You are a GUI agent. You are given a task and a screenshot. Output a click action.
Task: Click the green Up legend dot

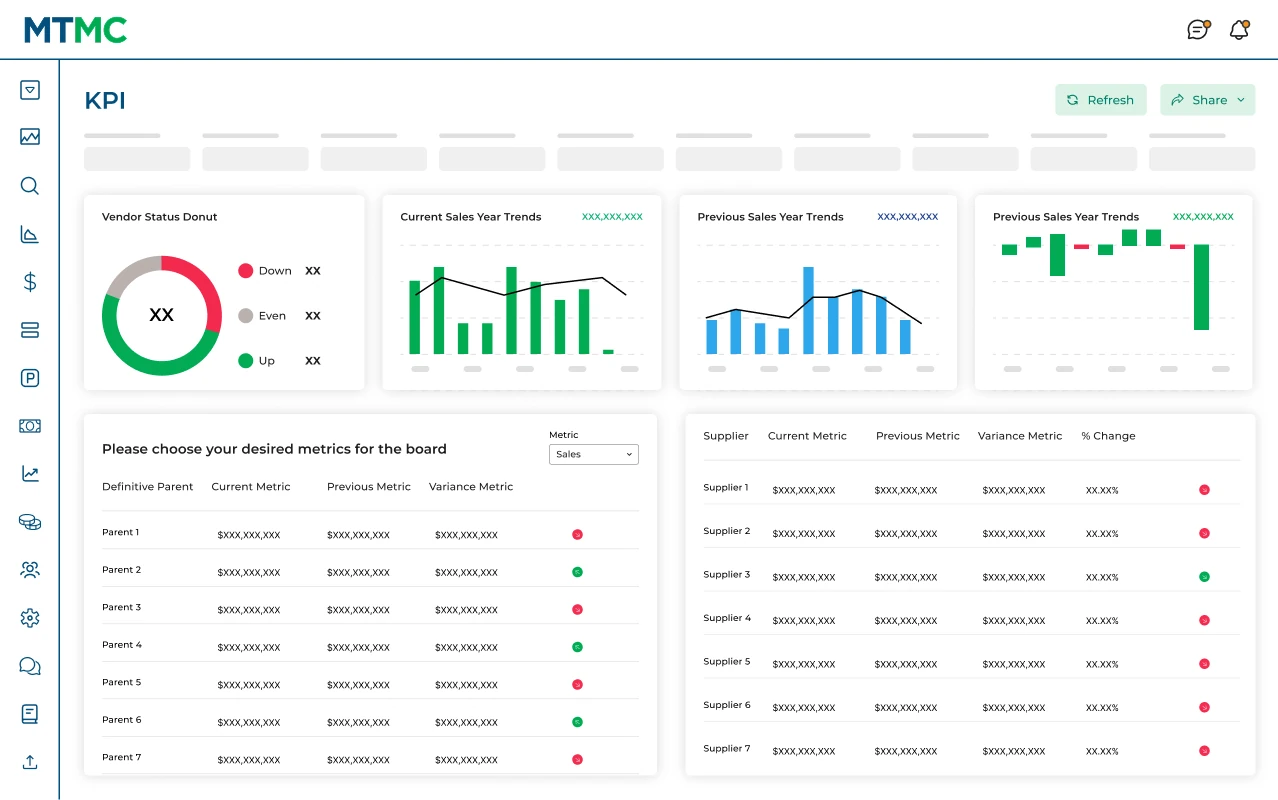(x=245, y=361)
